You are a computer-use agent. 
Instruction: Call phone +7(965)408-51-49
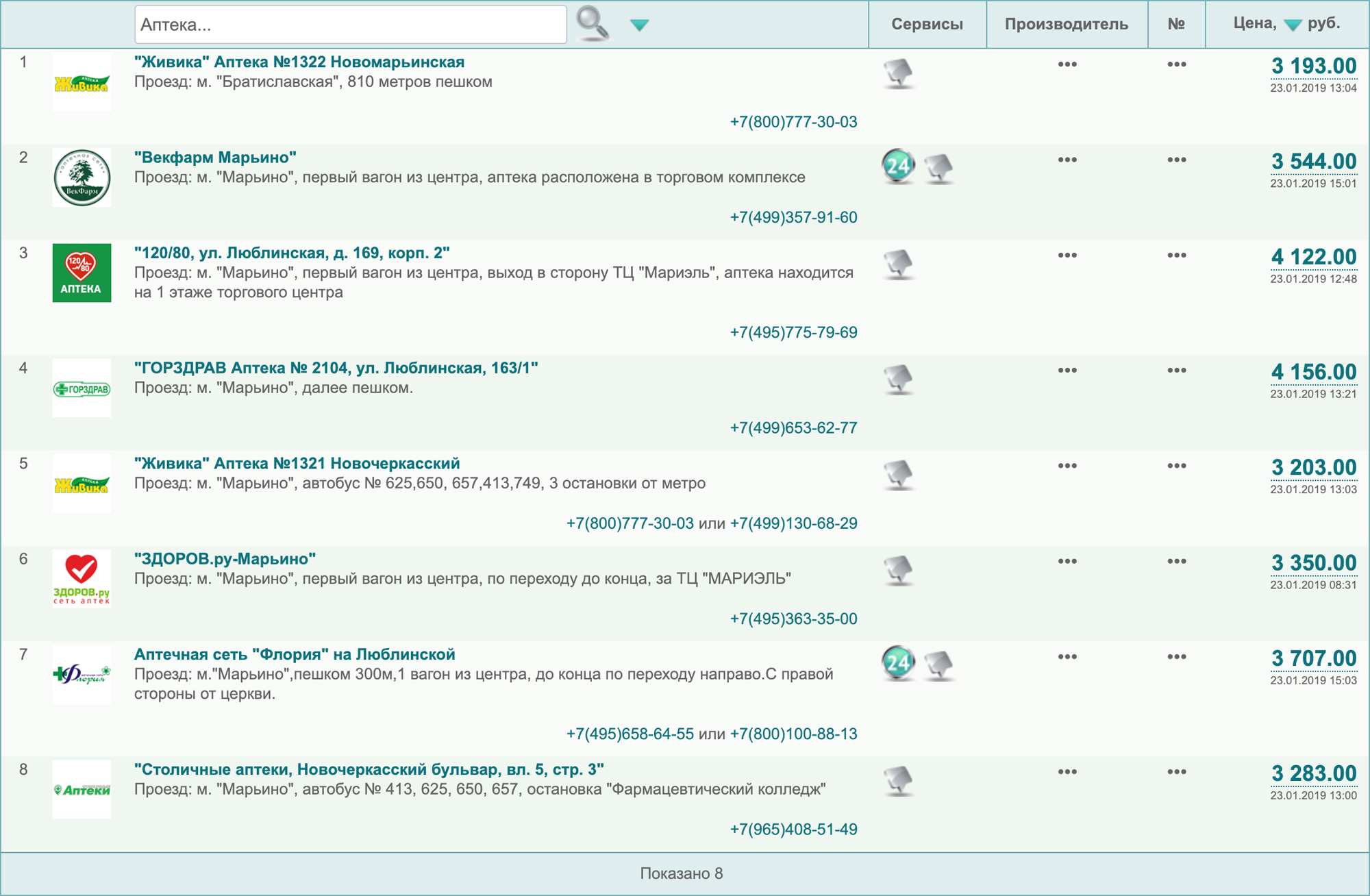(793, 829)
